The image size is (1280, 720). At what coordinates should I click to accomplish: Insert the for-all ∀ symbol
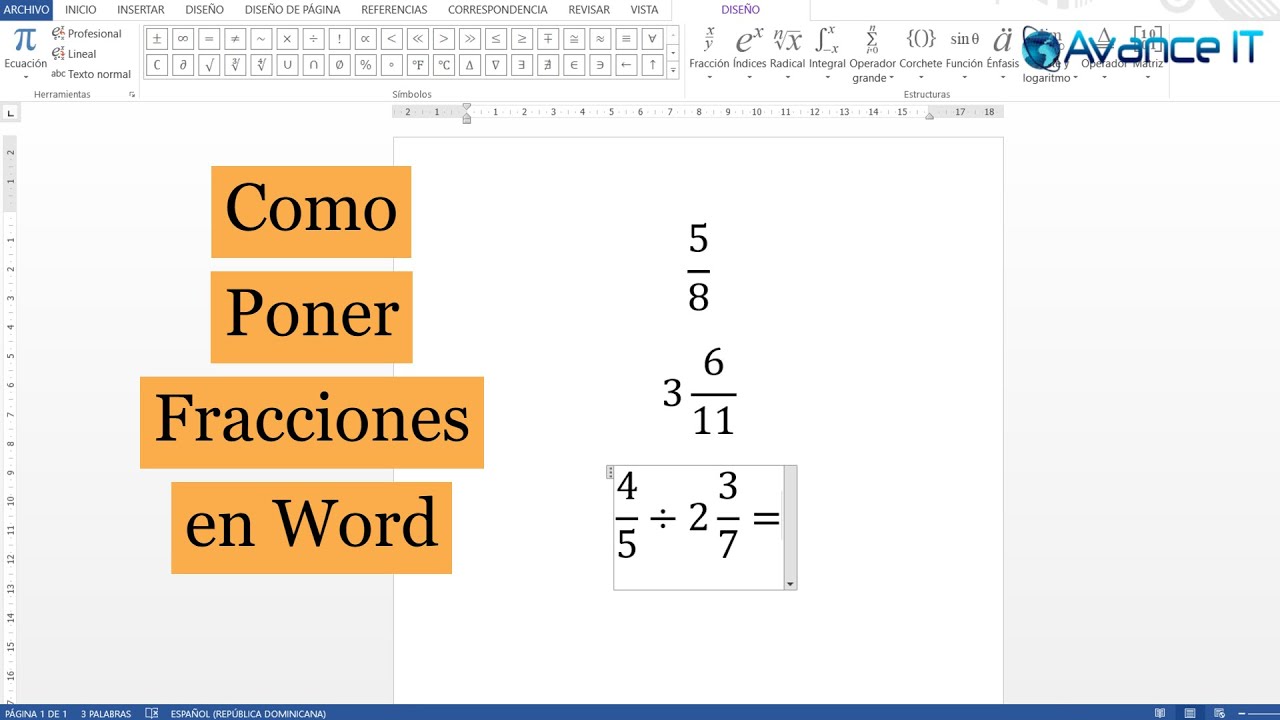click(652, 39)
